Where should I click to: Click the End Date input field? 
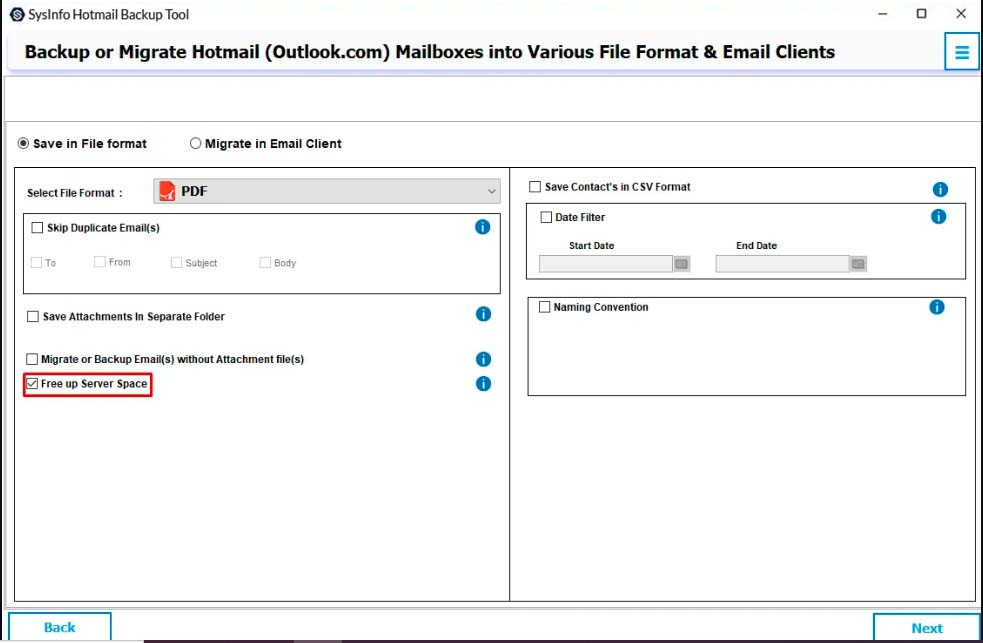tap(782, 264)
